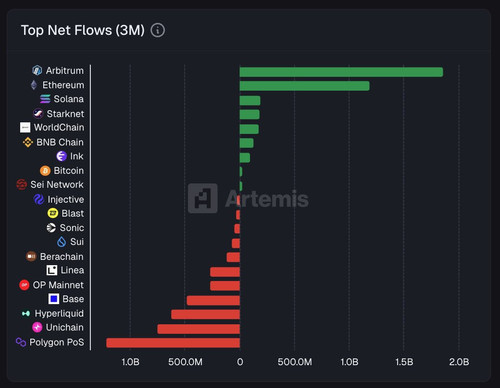Click the Sei Network label
500x388 pixels.
tap(57, 184)
